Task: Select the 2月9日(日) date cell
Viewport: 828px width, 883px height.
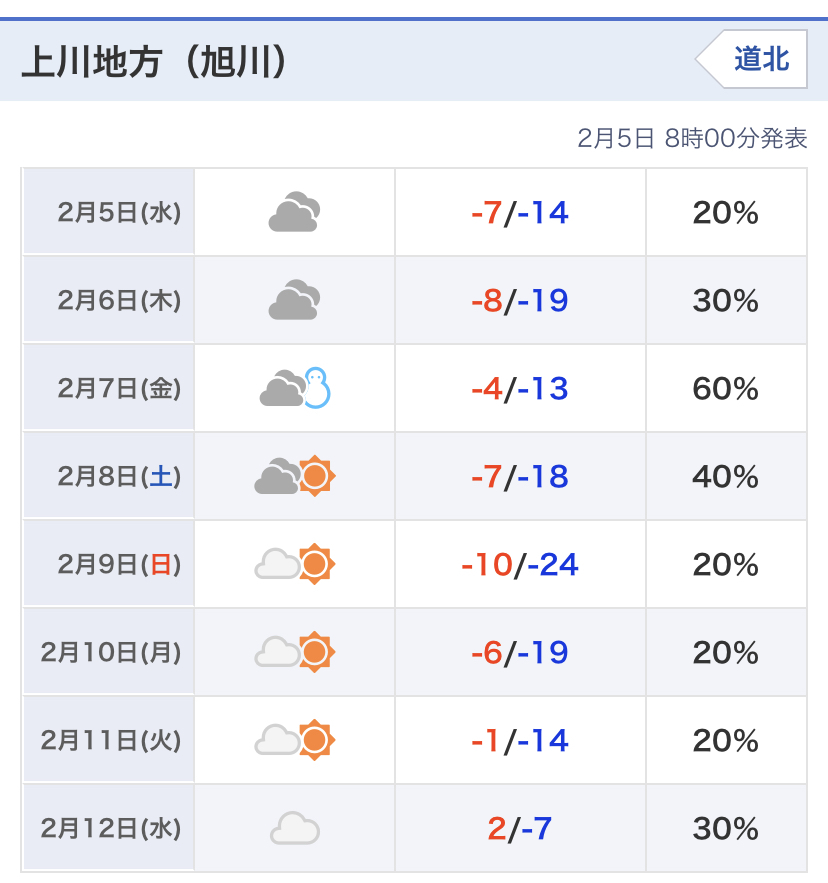Action: [x=119, y=565]
